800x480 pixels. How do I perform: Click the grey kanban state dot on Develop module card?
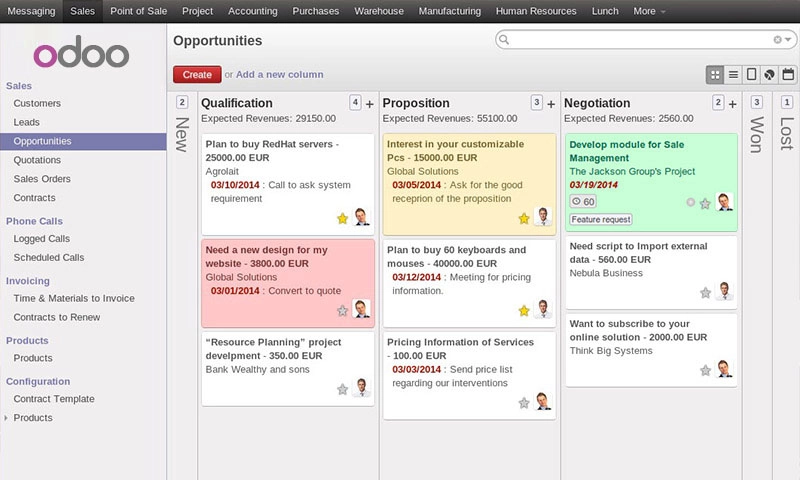pyautogui.click(x=690, y=202)
